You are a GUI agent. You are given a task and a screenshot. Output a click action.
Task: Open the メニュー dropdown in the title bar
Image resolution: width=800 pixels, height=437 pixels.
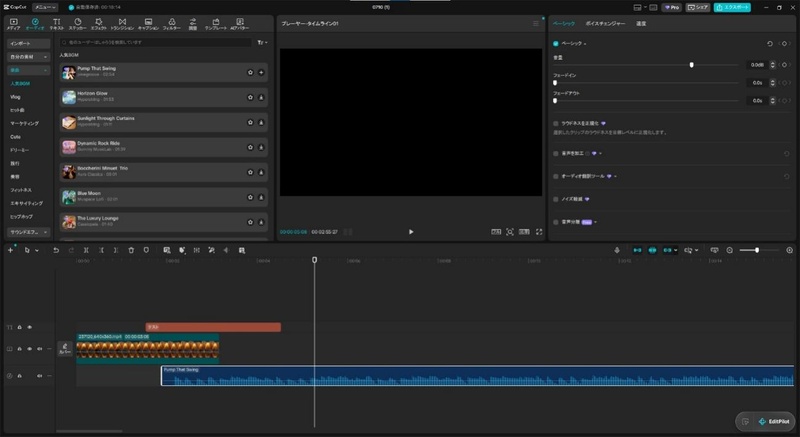45,8
